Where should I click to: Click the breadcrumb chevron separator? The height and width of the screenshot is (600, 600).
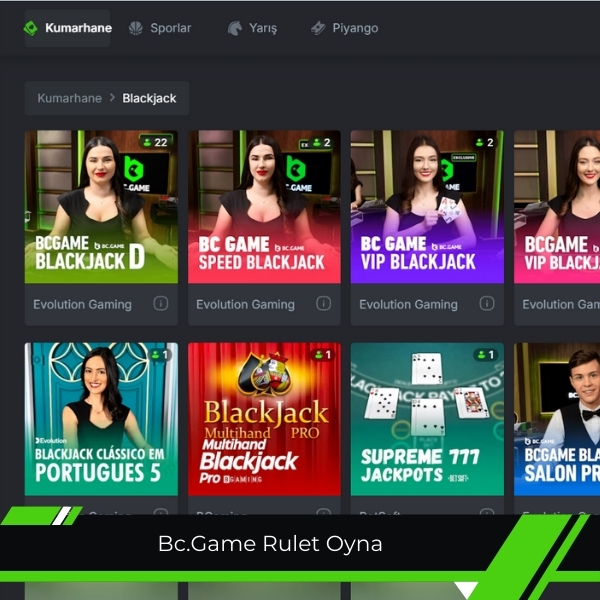112,98
